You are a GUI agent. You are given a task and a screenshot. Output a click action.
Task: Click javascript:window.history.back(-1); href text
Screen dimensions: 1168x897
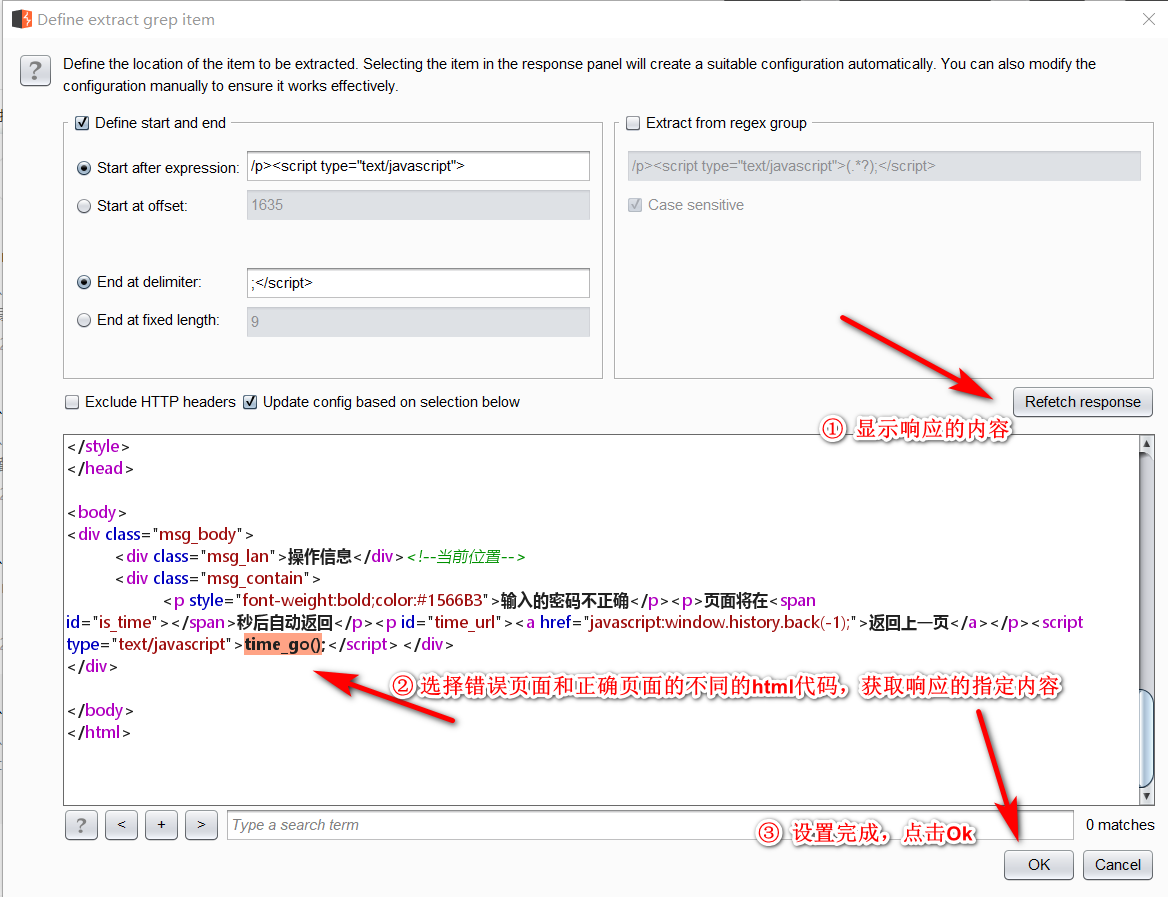(x=720, y=622)
